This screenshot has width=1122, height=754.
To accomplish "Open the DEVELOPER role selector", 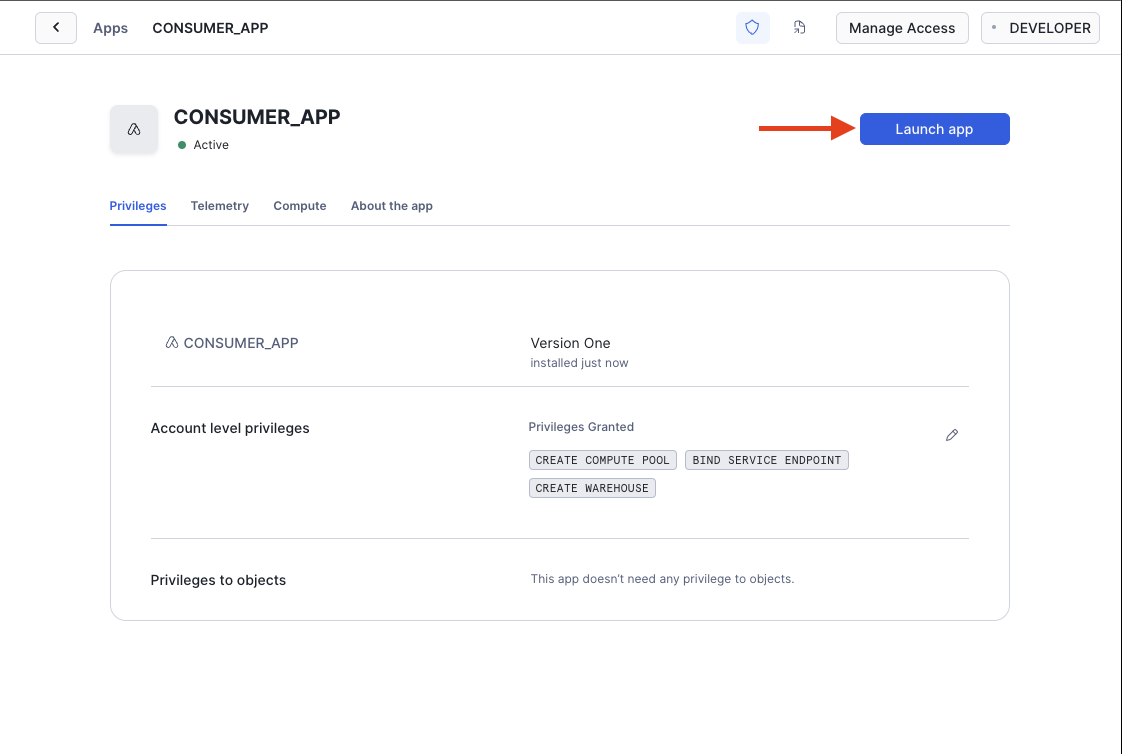I will click(1040, 28).
